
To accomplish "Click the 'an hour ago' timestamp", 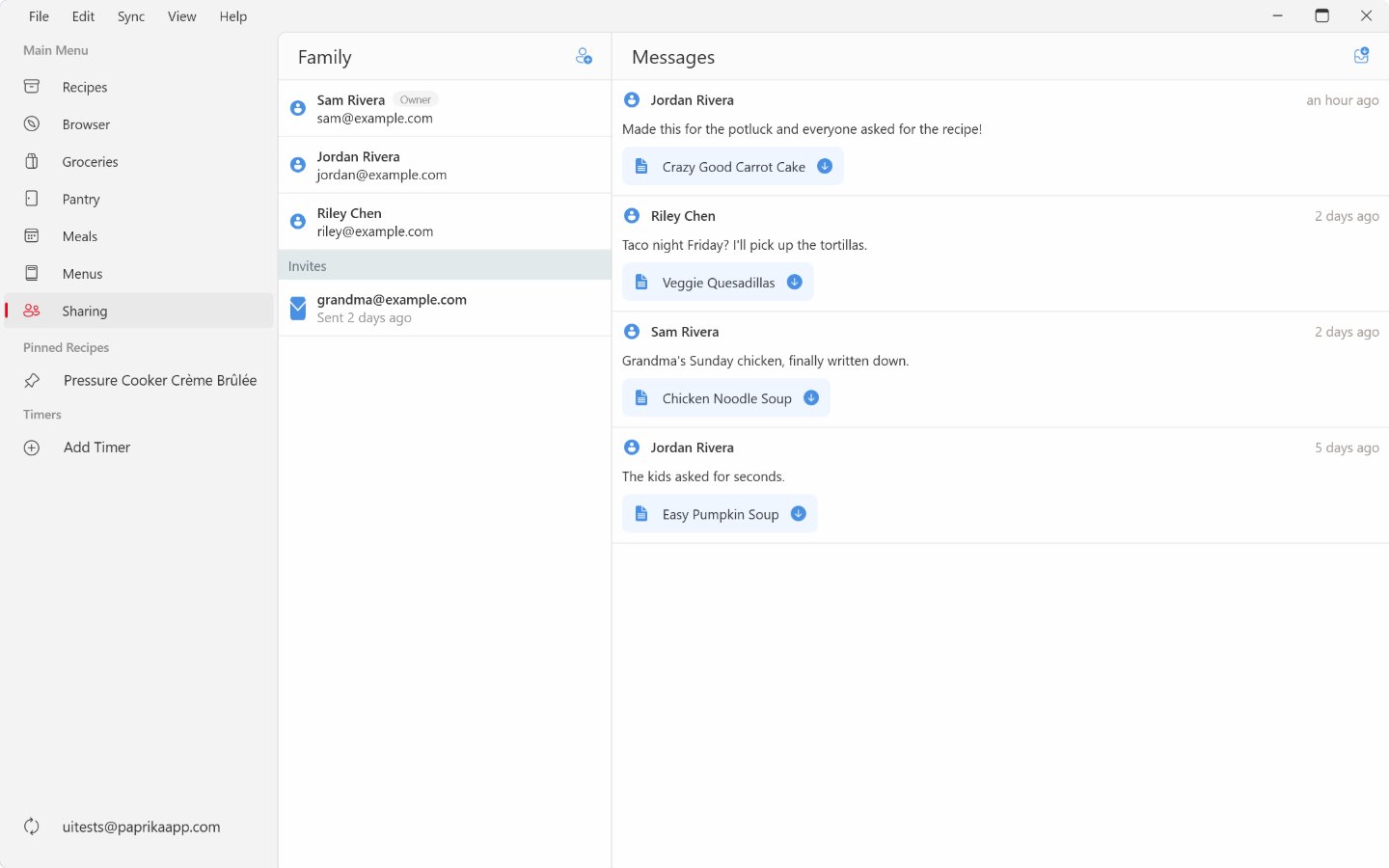I will click(1343, 100).
